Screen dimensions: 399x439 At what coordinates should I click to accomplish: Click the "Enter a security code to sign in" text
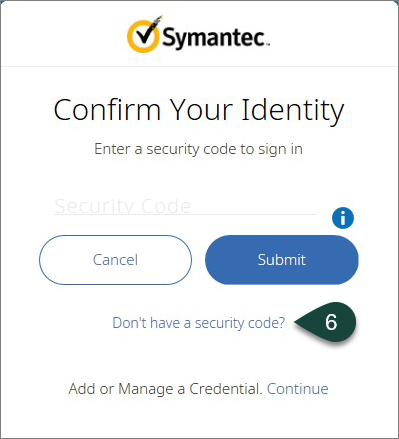click(198, 149)
